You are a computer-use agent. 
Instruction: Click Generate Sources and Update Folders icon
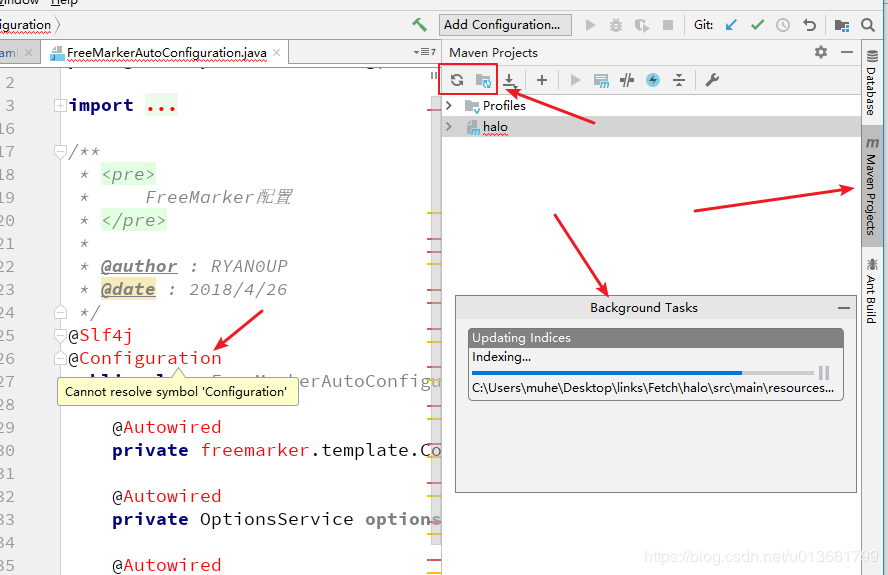pos(483,80)
